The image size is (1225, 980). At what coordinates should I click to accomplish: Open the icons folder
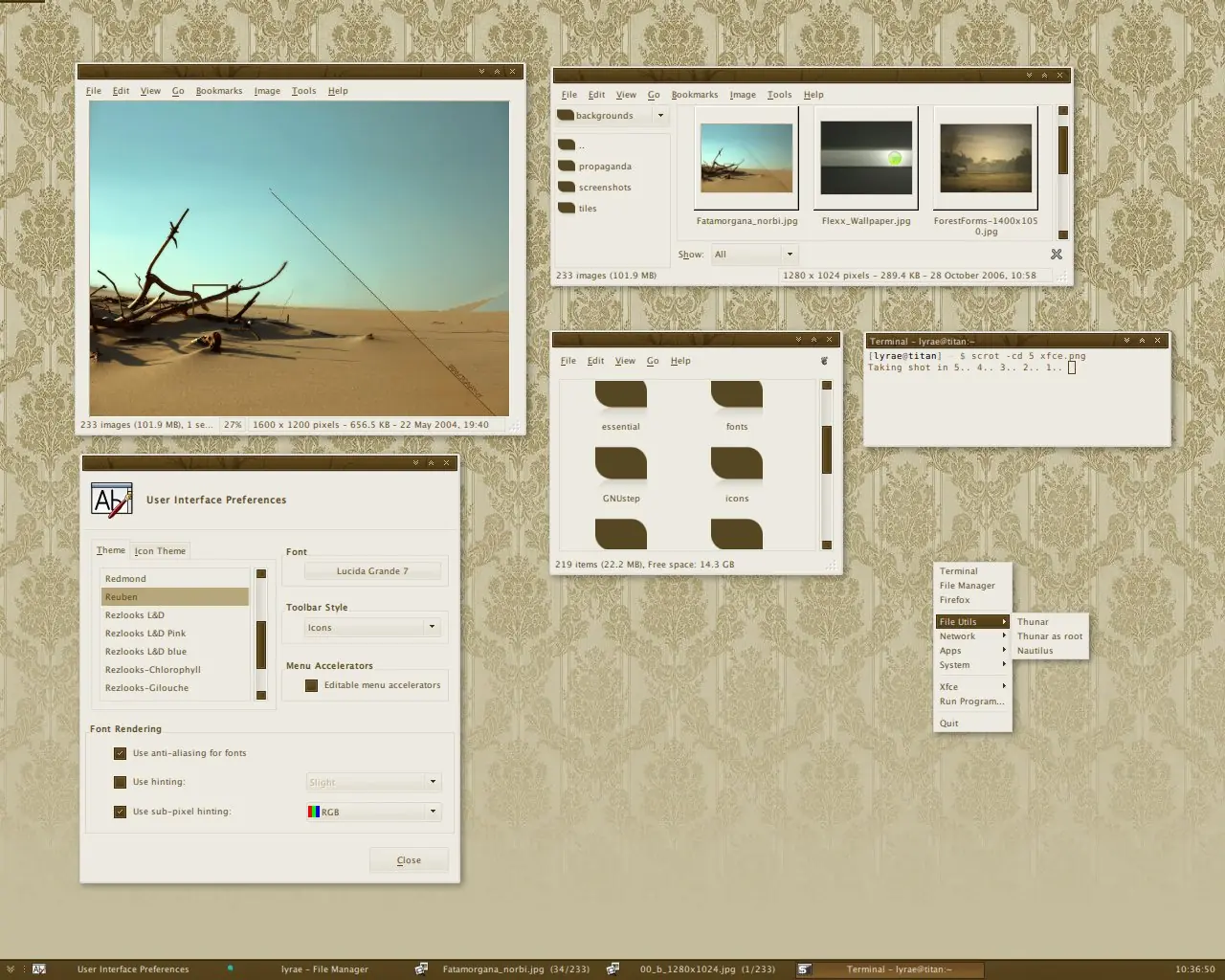[736, 463]
